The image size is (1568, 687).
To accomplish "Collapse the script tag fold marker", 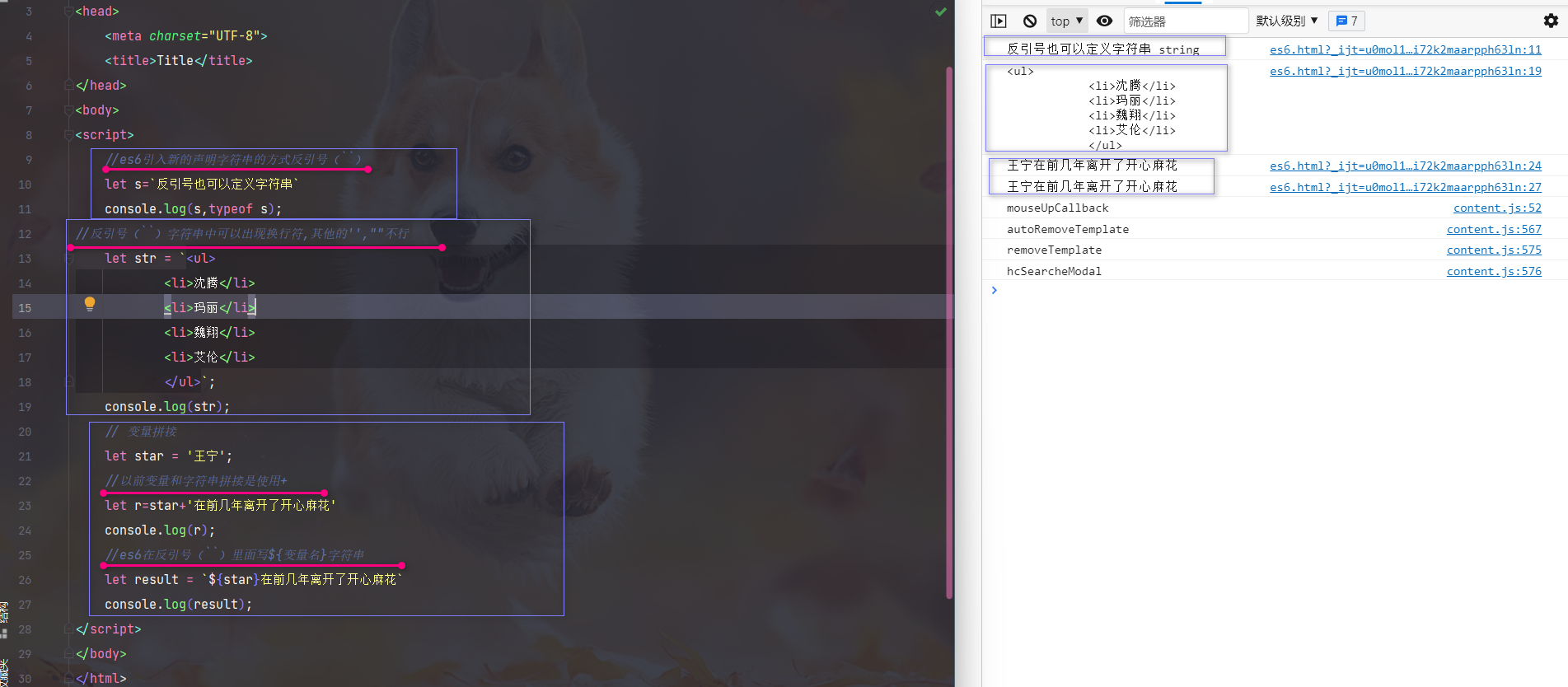I will point(69,135).
